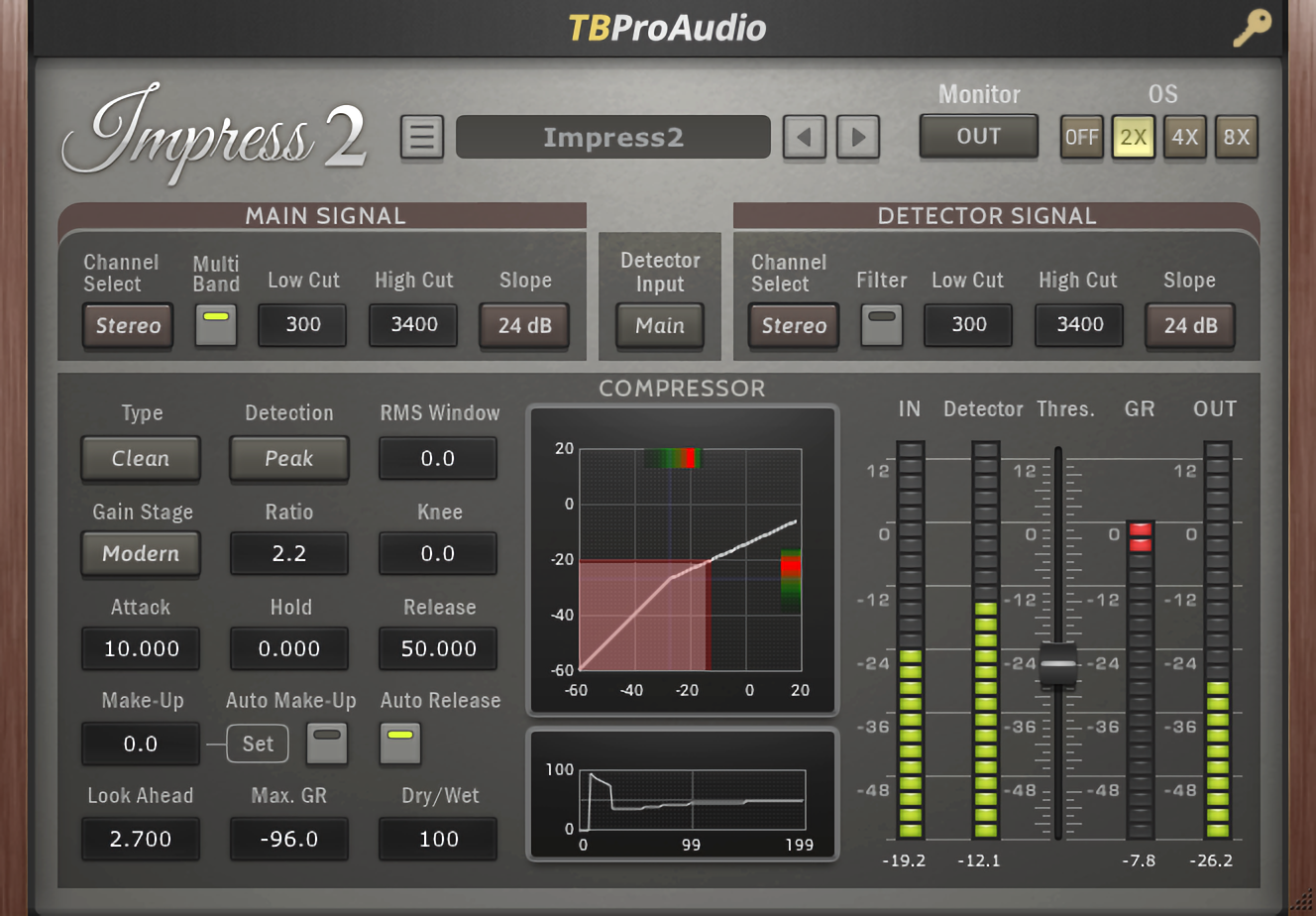Toggle the Multi Band switch
This screenshot has height=916, width=1316.
[x=216, y=324]
